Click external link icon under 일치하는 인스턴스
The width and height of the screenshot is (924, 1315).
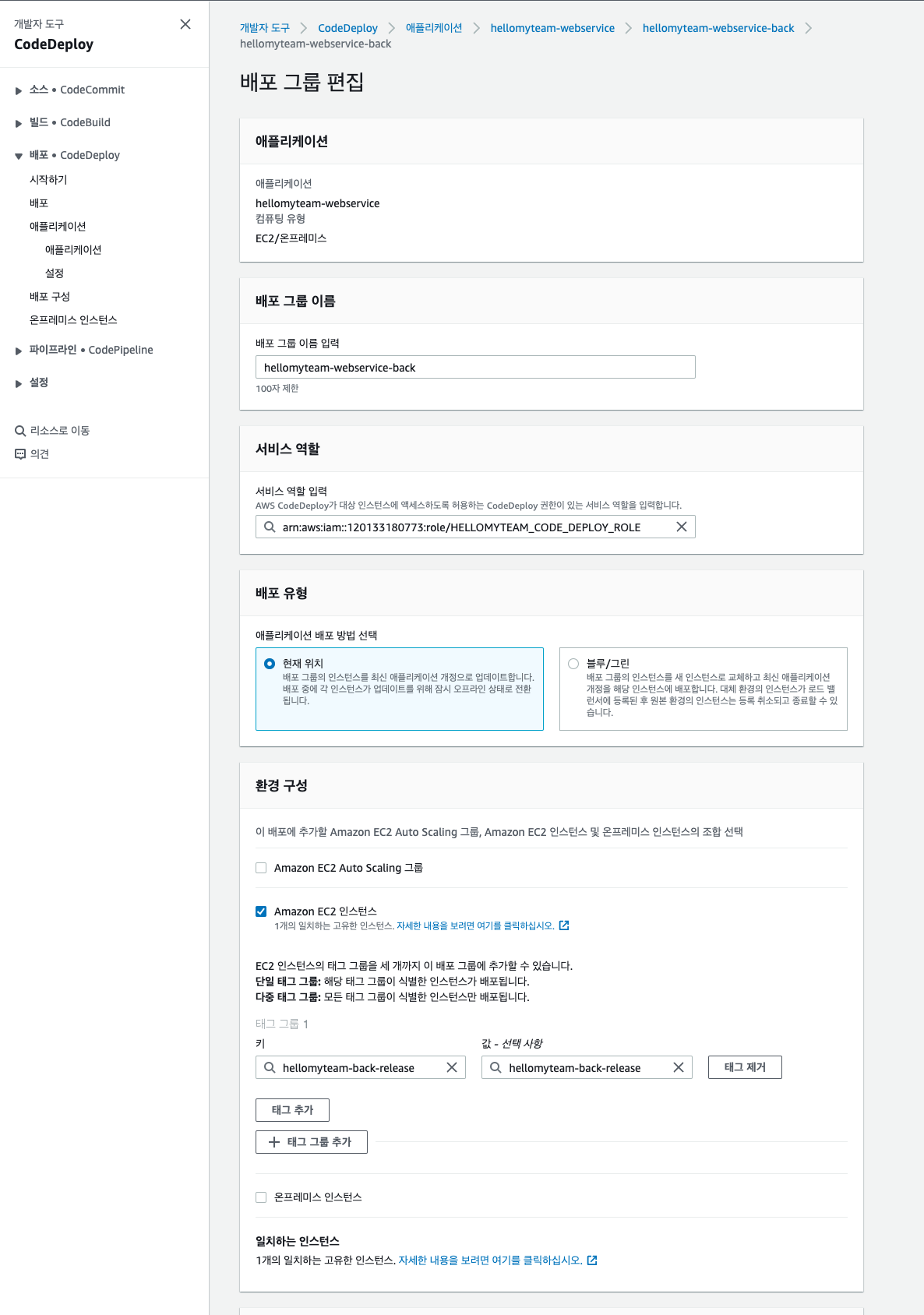592,1260
